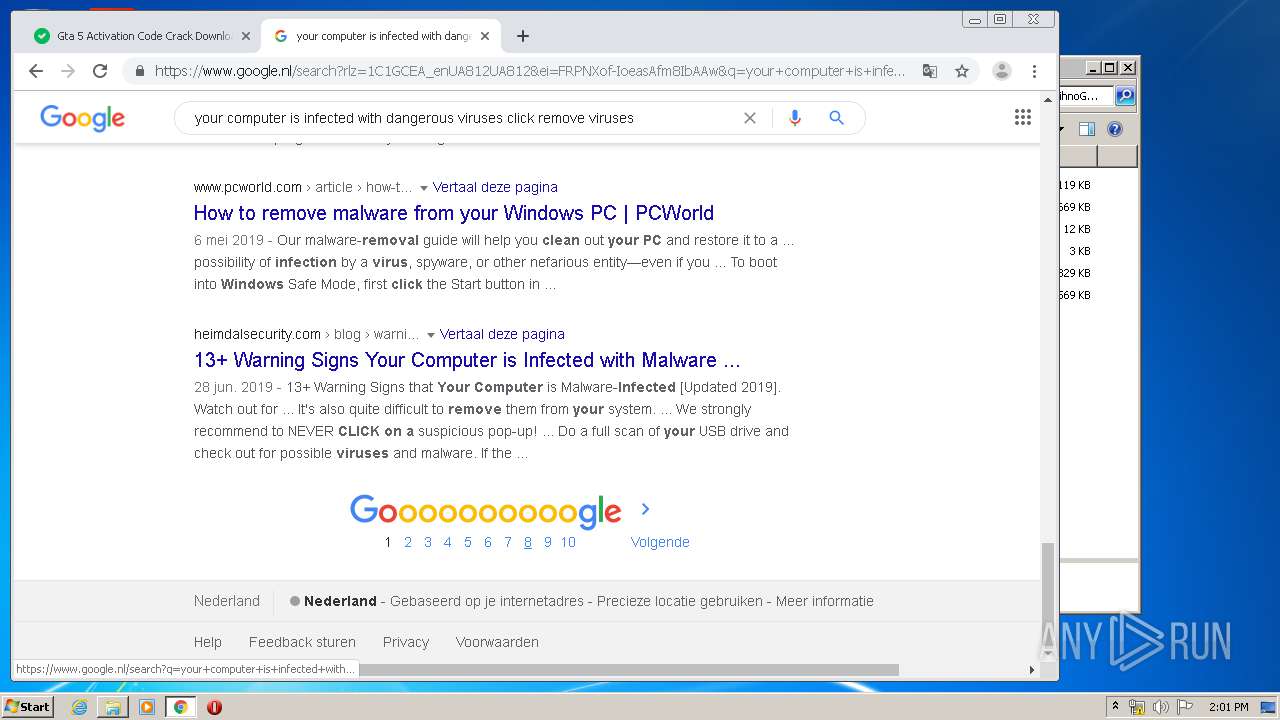The height and width of the screenshot is (720, 1280).
Task: Click the Chrome taskbar button
Action: point(180,707)
